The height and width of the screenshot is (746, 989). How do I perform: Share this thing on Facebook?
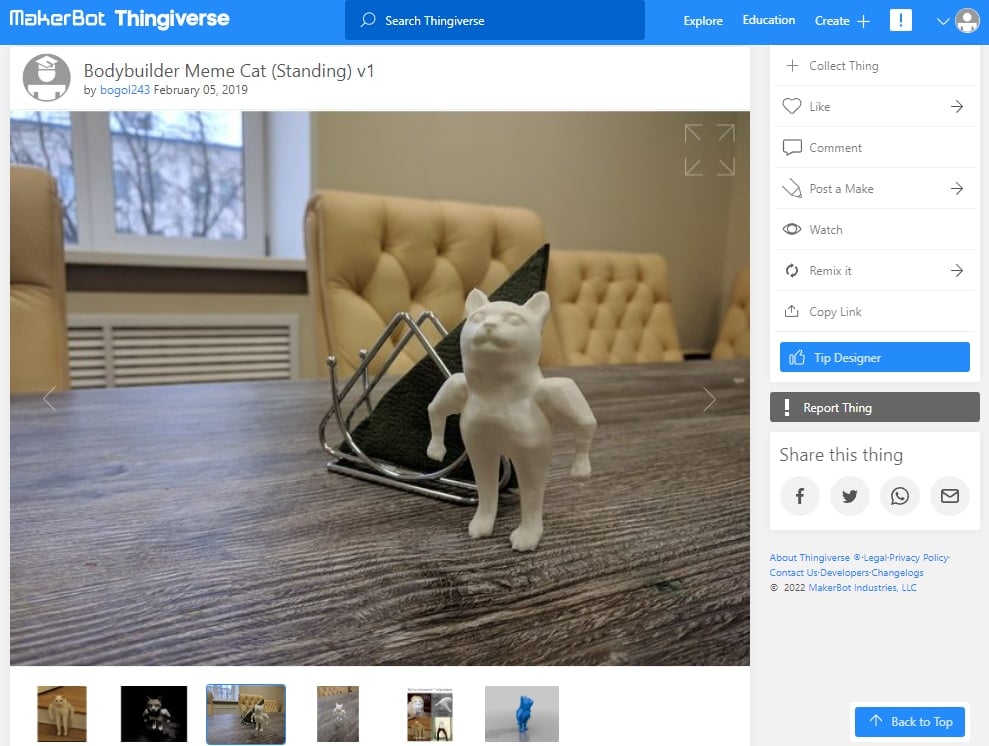tap(799, 496)
